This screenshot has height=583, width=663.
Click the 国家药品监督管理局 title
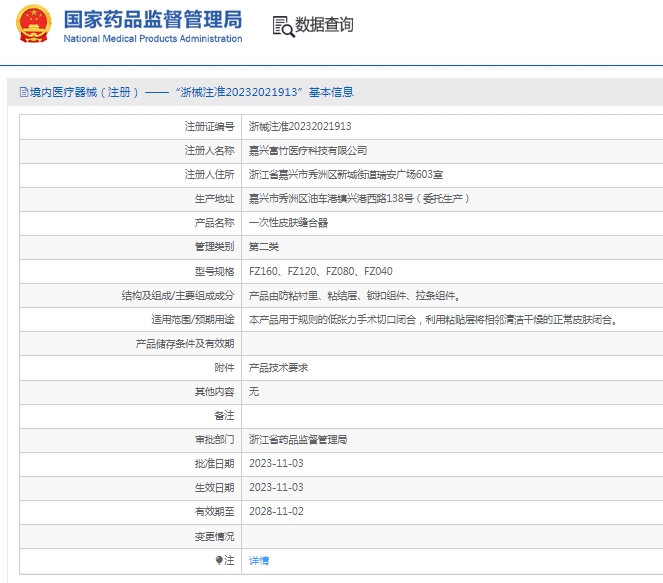tap(153, 19)
